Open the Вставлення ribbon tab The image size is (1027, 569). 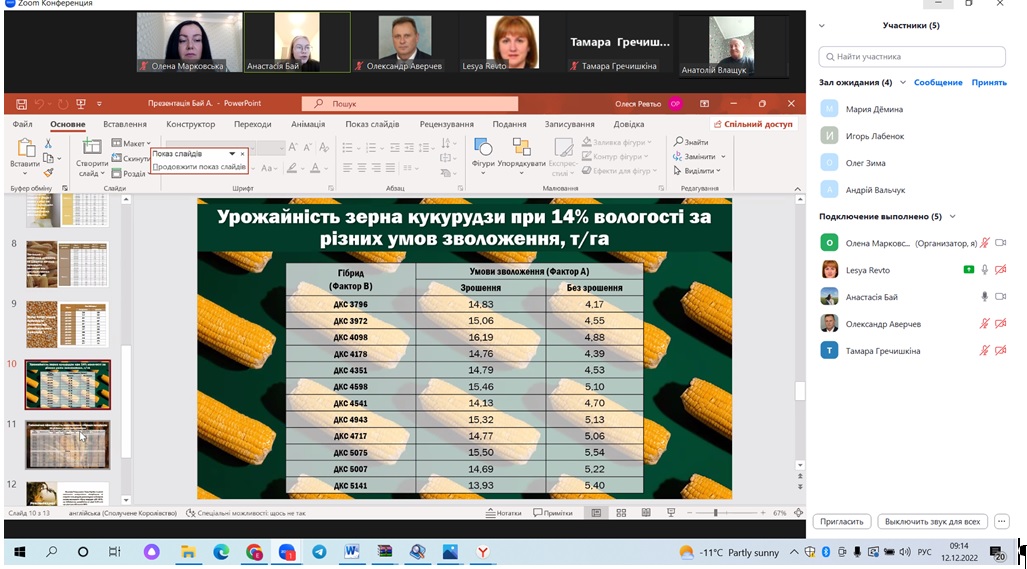[124, 124]
